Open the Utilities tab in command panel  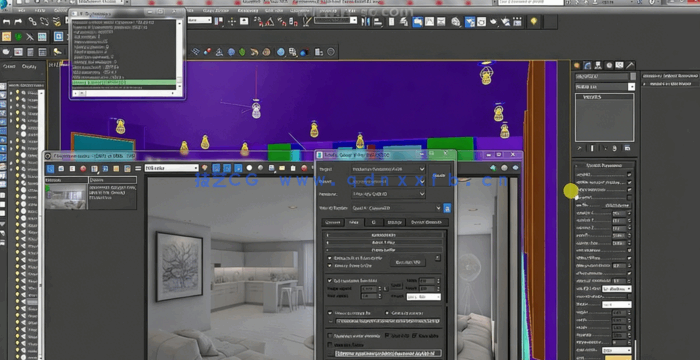pyautogui.click(x=630, y=65)
